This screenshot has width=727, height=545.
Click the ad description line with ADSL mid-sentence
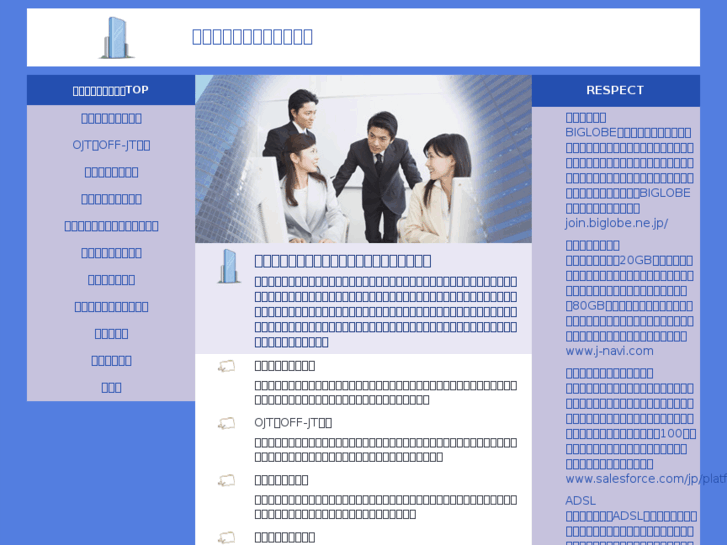point(631,516)
